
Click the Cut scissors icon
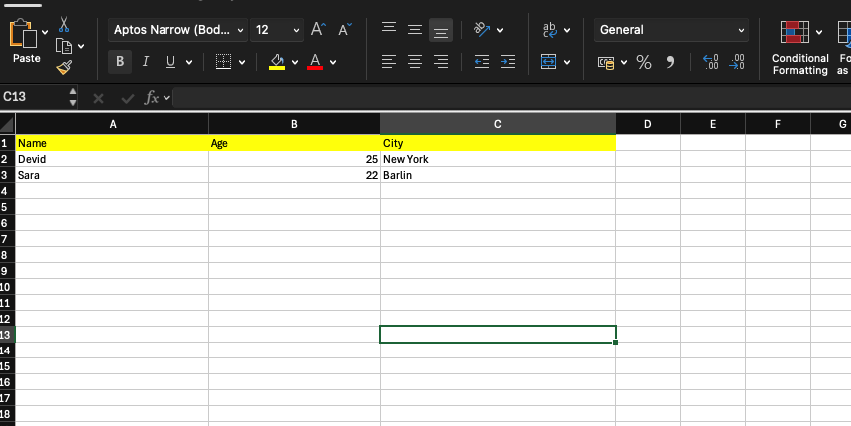[64, 24]
